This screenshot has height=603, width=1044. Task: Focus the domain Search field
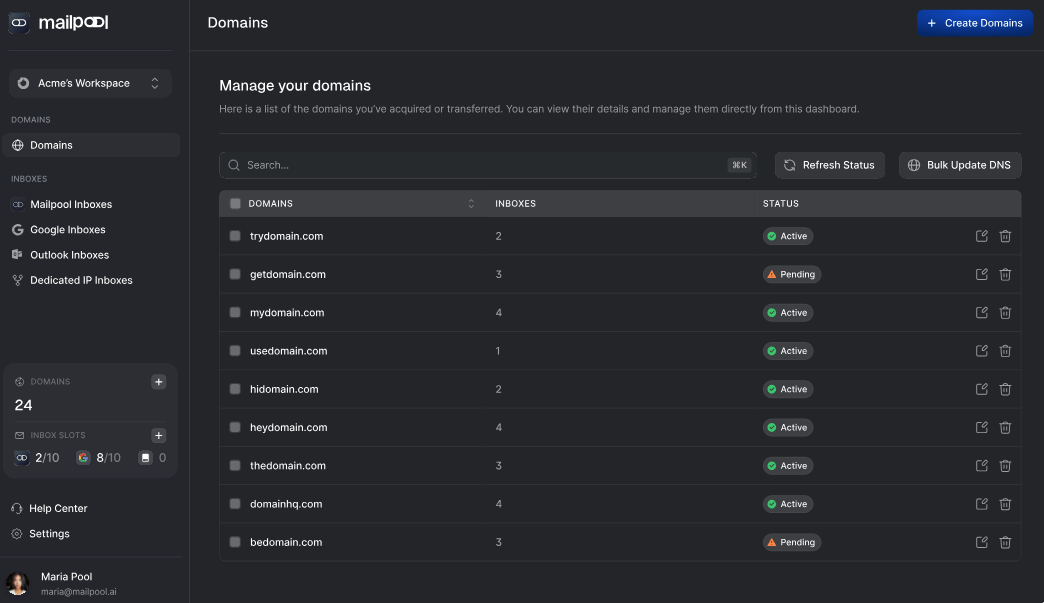pyautogui.click(x=480, y=165)
